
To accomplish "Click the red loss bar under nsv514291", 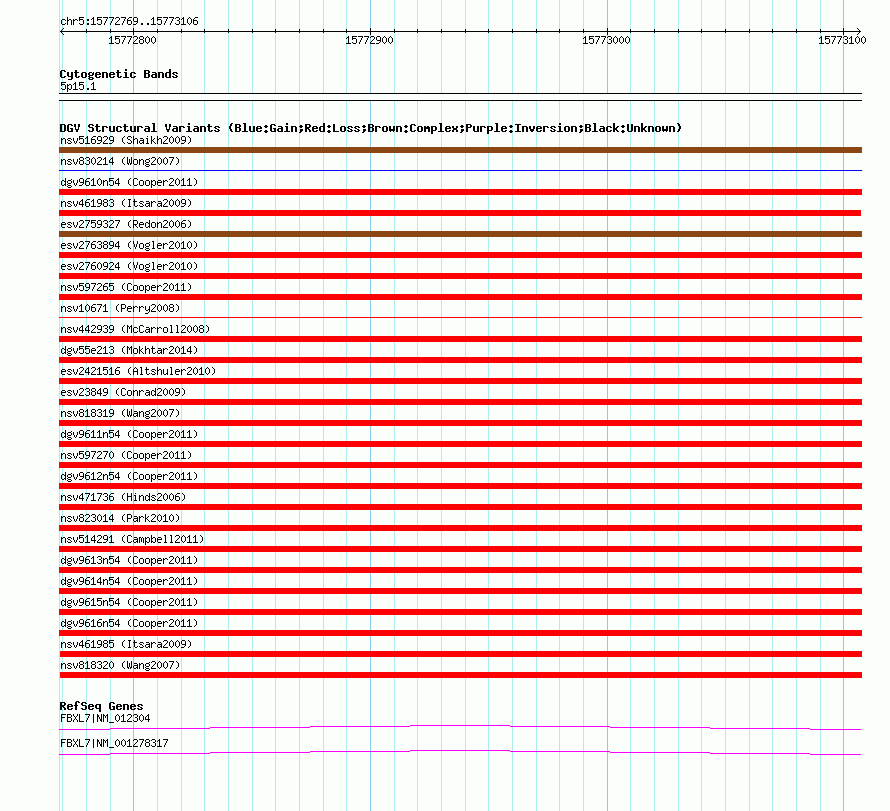I will [x=460, y=549].
